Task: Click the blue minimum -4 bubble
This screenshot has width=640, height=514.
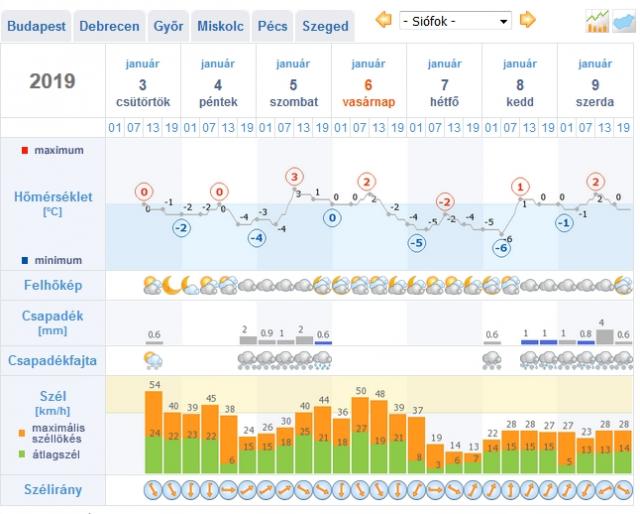Action: point(257,238)
